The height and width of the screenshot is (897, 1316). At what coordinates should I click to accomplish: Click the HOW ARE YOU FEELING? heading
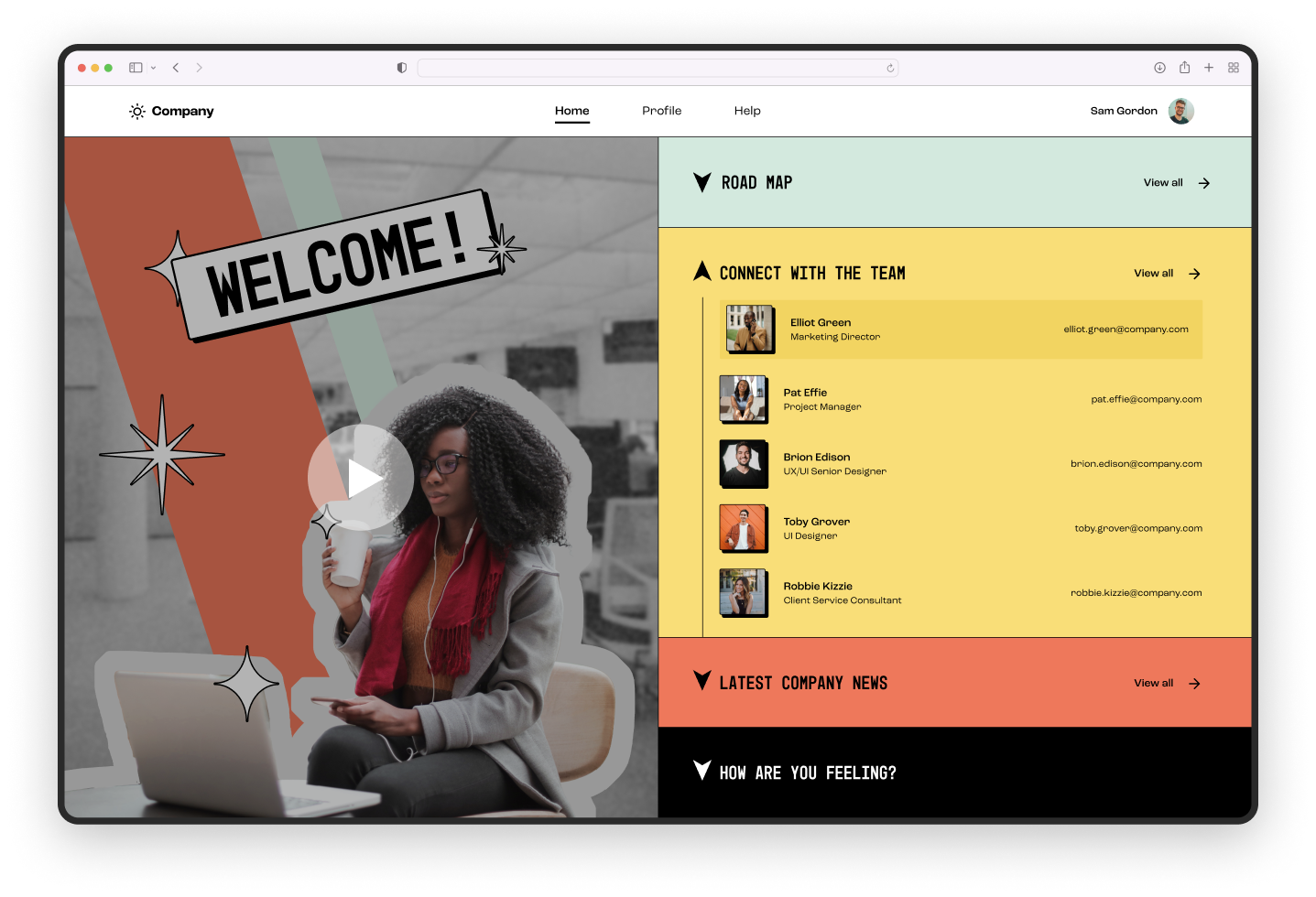point(808,773)
